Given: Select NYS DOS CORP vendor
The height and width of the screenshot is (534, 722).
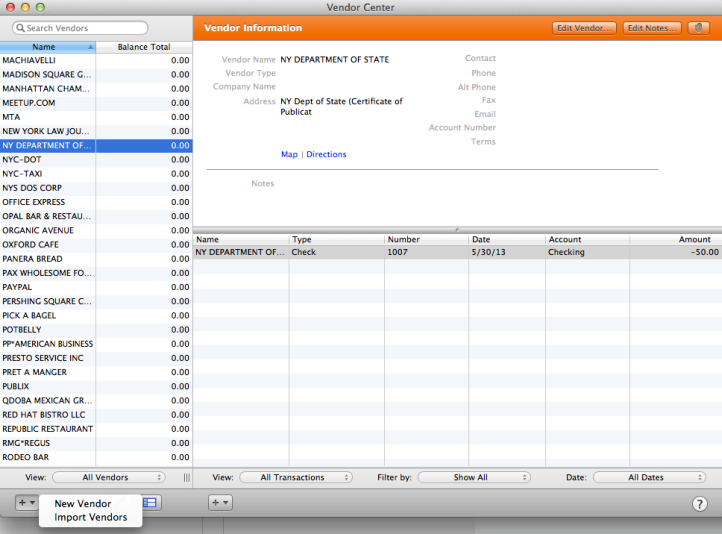Looking at the screenshot, I should (96, 188).
